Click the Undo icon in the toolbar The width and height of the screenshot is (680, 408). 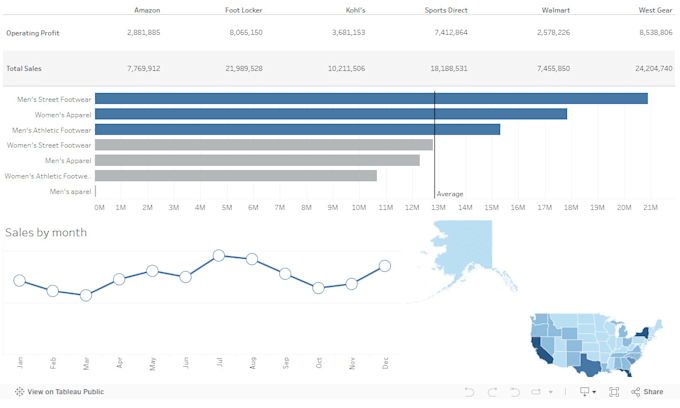pyautogui.click(x=469, y=392)
